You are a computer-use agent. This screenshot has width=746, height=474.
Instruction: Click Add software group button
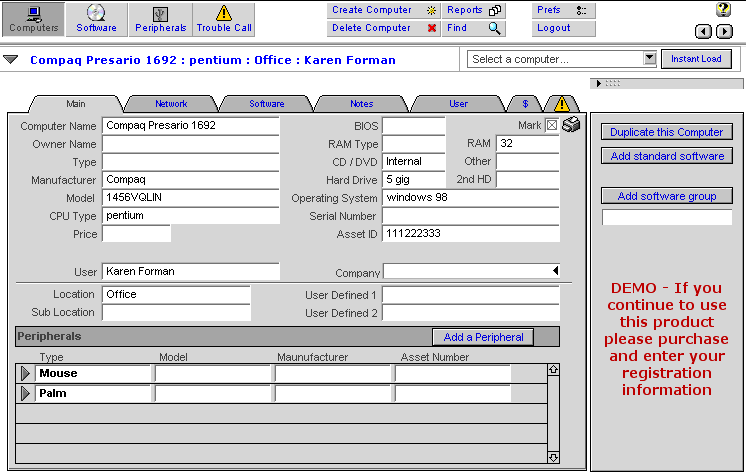pyautogui.click(x=667, y=196)
